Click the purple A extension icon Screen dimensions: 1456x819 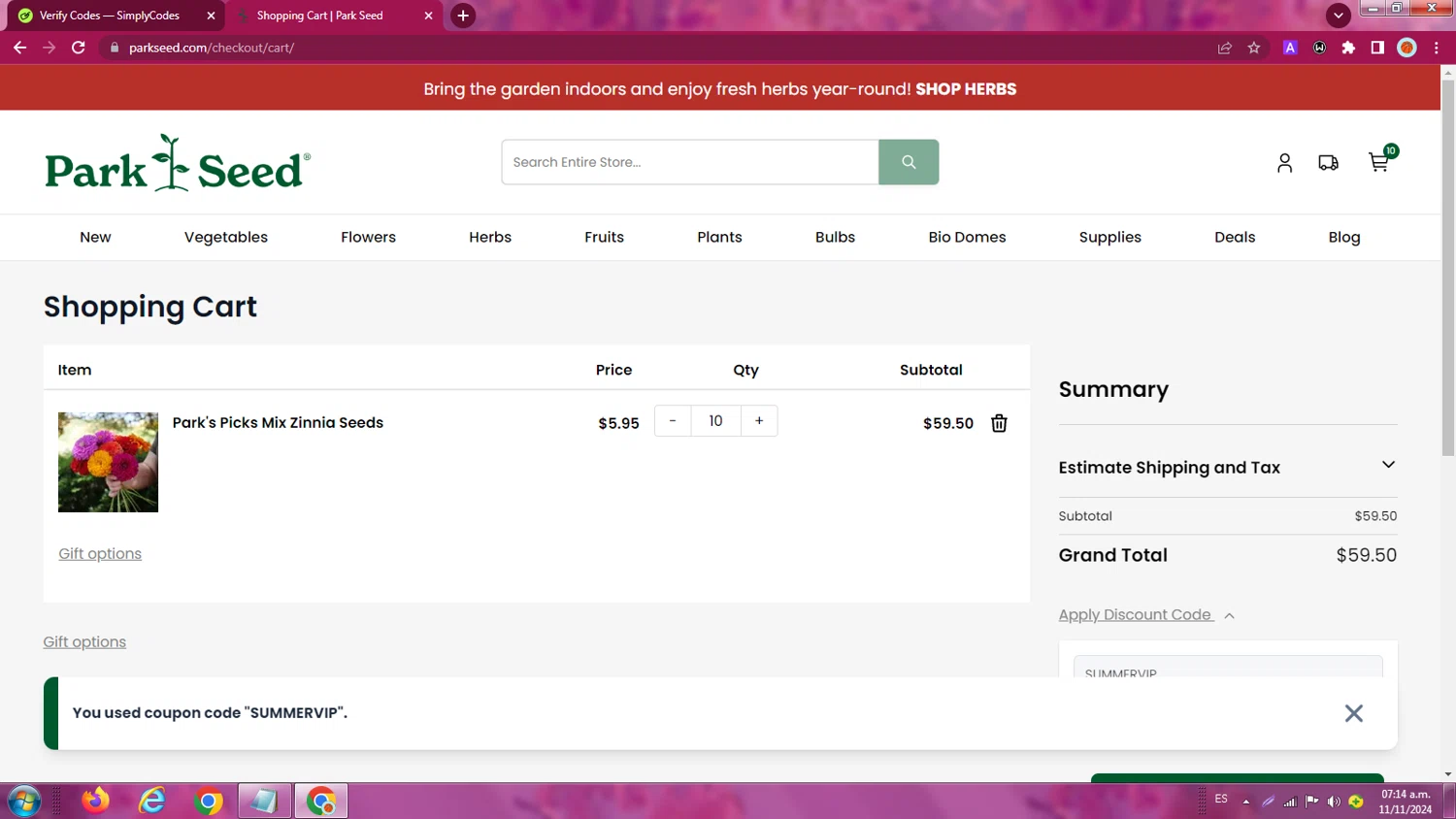pos(1290,48)
